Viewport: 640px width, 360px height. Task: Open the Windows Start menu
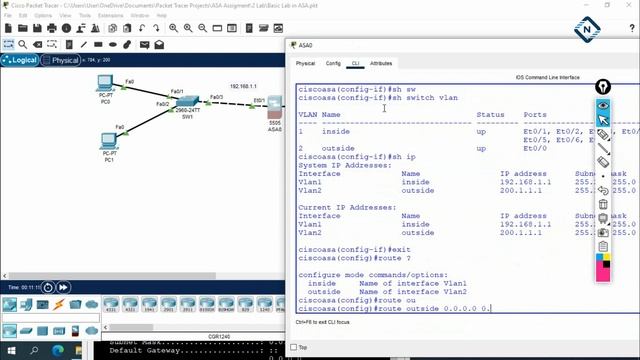coord(11,351)
